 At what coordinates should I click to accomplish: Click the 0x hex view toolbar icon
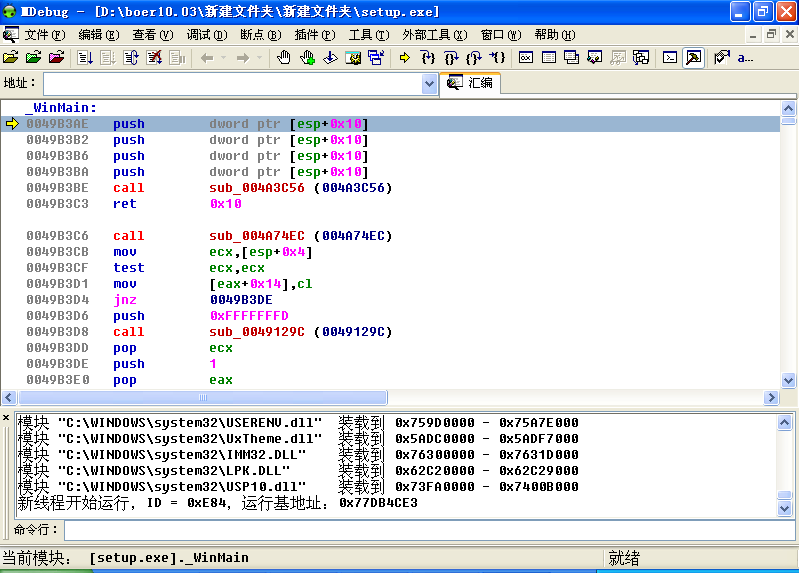(x=526, y=58)
